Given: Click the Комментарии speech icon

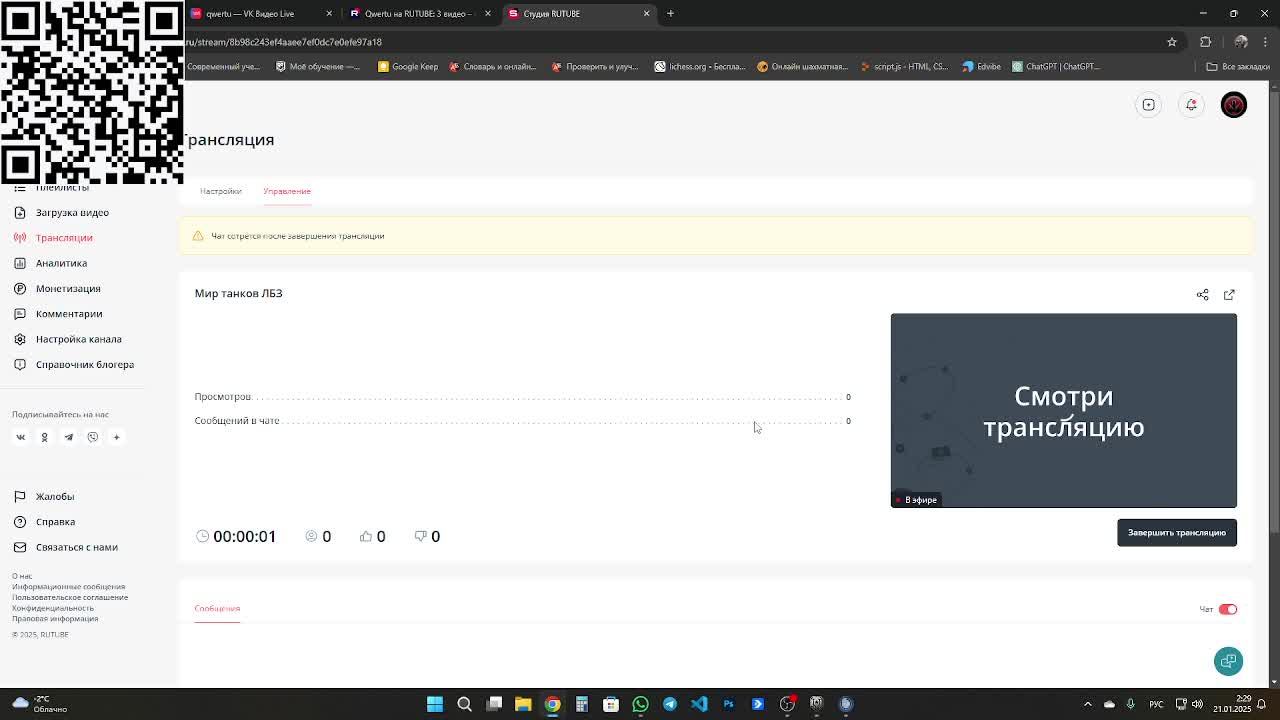Looking at the screenshot, I should [19, 314].
